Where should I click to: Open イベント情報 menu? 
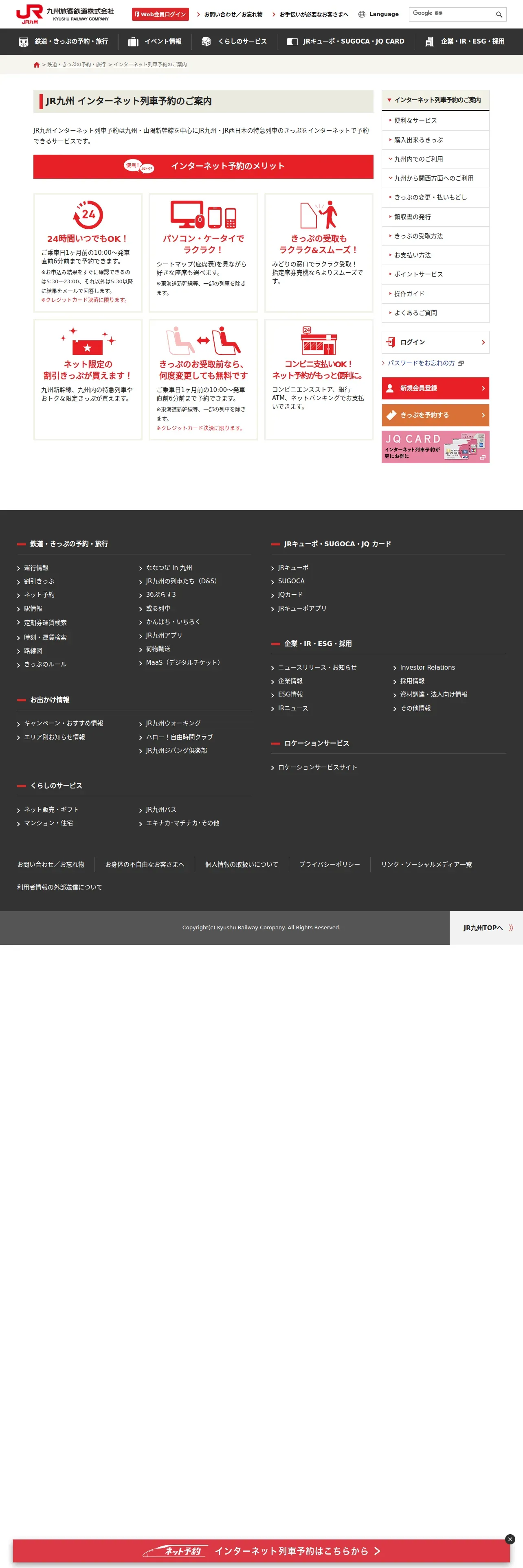155,42
